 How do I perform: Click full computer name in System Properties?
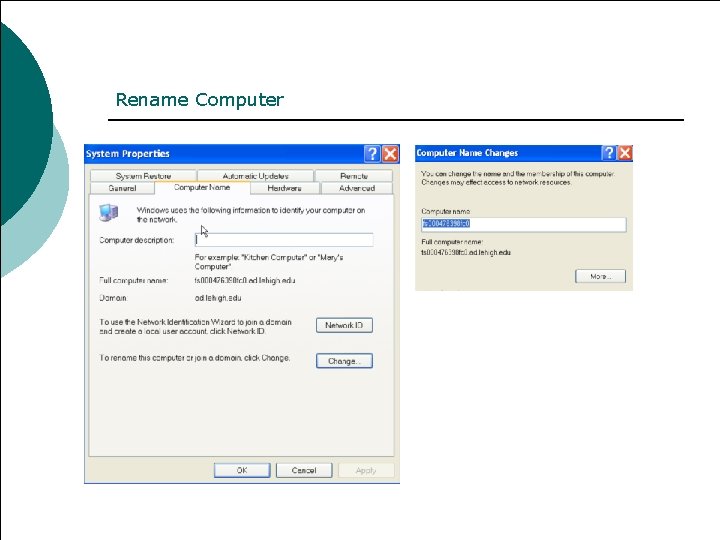pos(245,281)
